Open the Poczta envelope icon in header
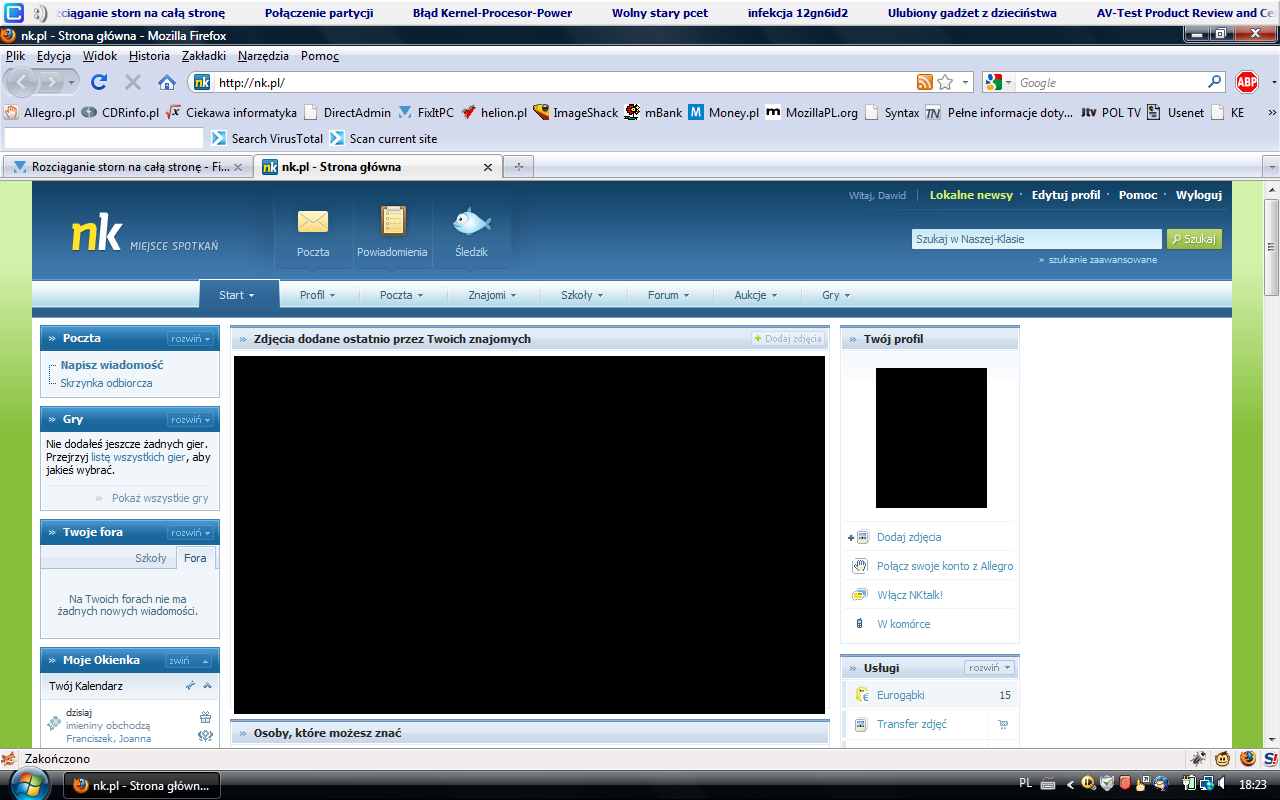Screen dimensions: 1280x800 click(x=313, y=221)
